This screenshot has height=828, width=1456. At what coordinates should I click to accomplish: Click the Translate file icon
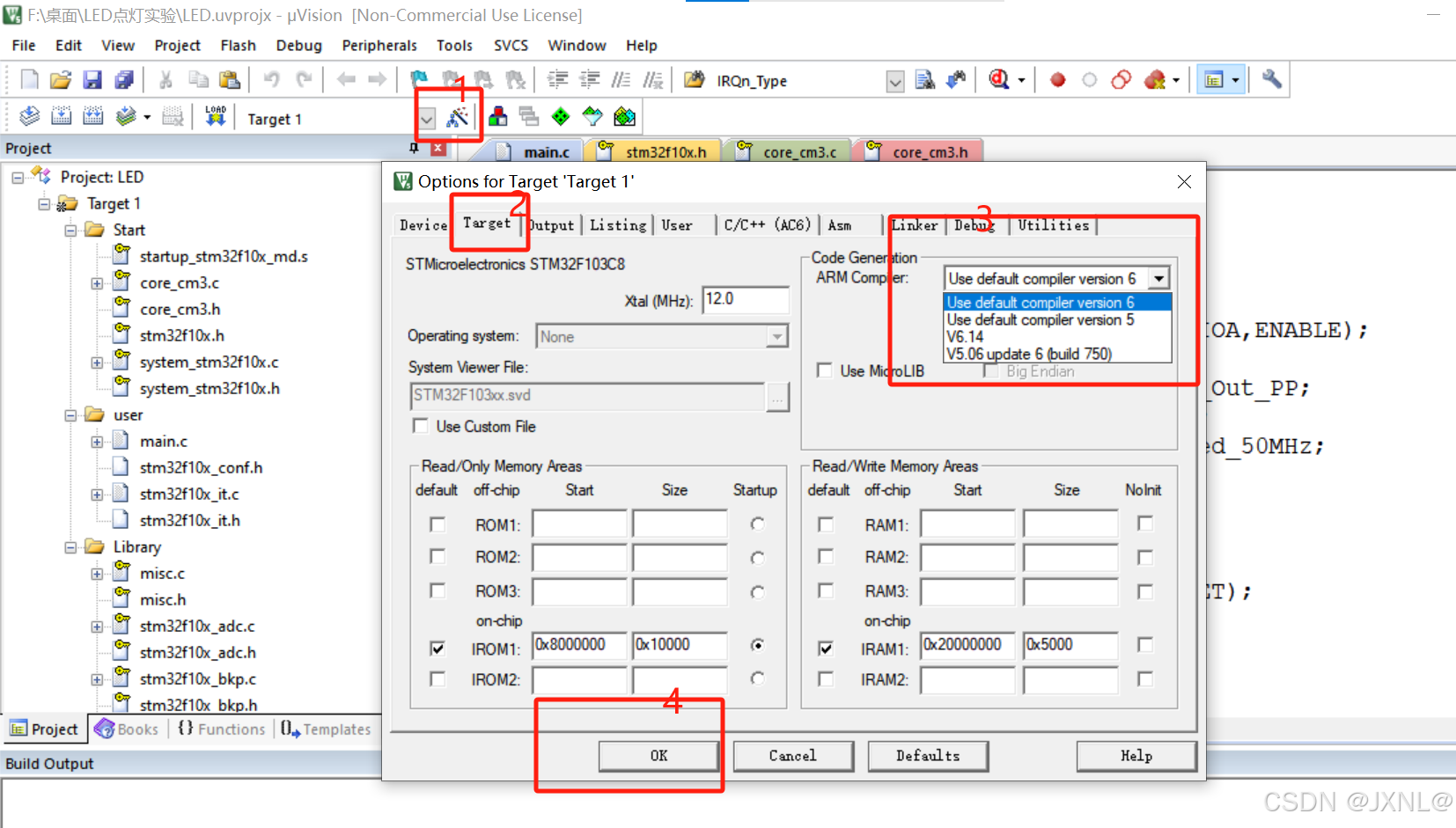click(x=29, y=116)
